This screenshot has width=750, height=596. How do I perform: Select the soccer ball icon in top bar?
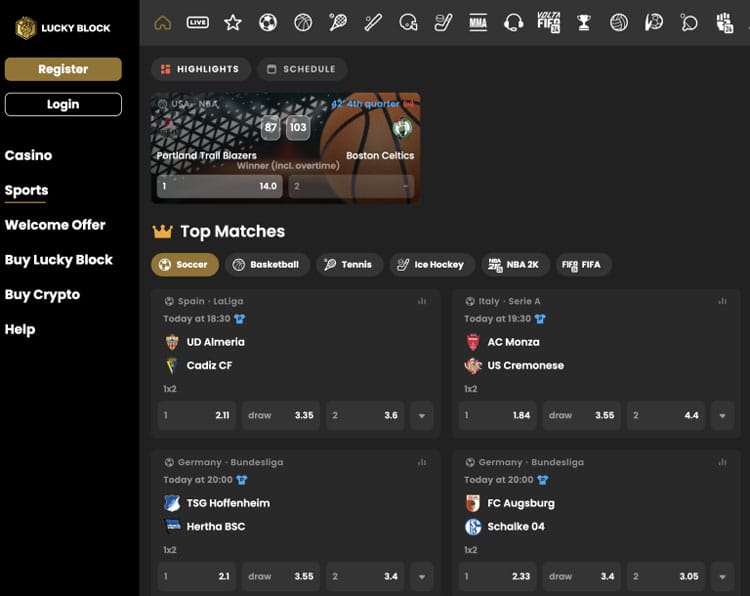point(268,22)
